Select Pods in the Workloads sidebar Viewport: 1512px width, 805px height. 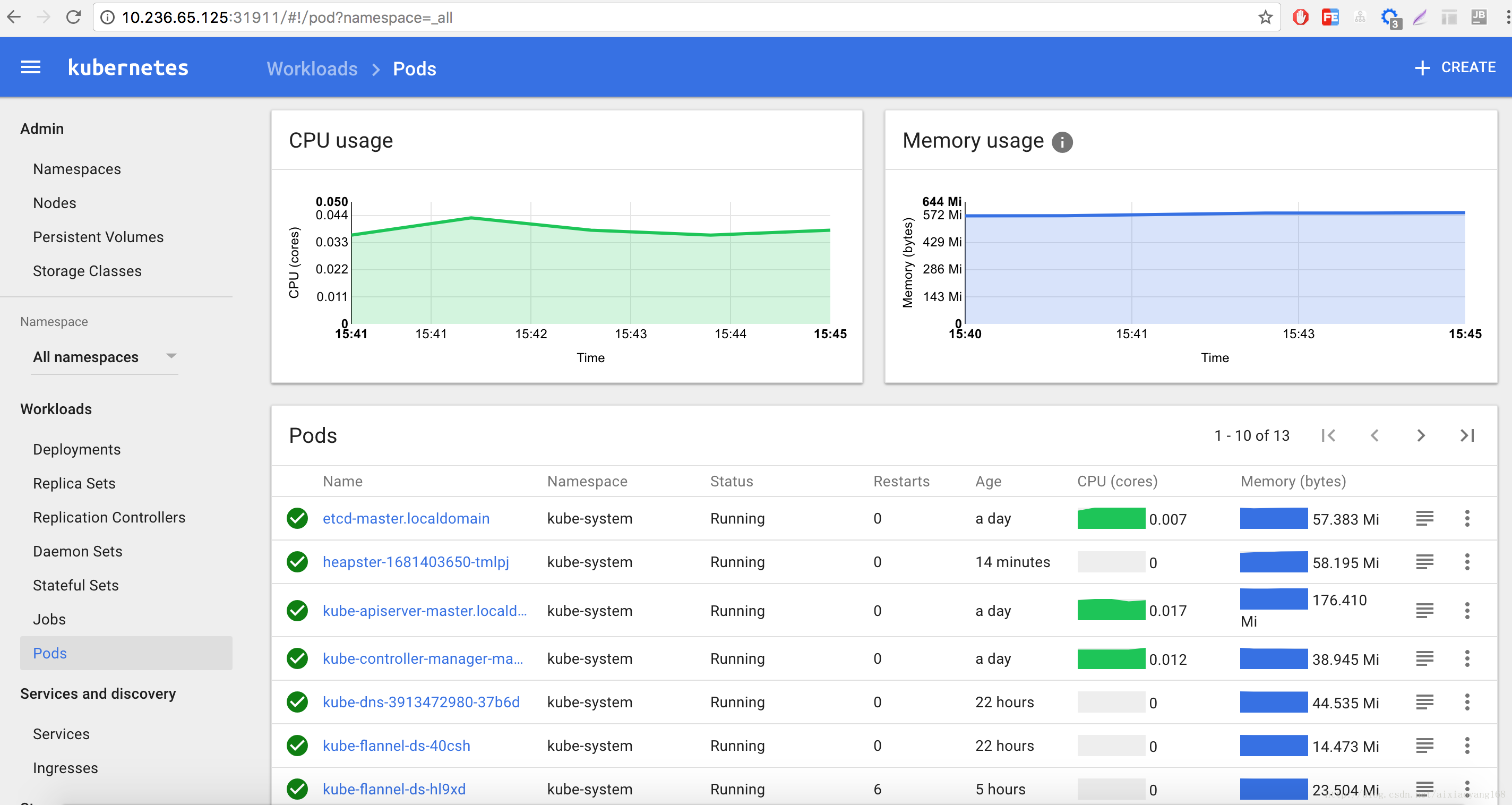click(x=49, y=653)
